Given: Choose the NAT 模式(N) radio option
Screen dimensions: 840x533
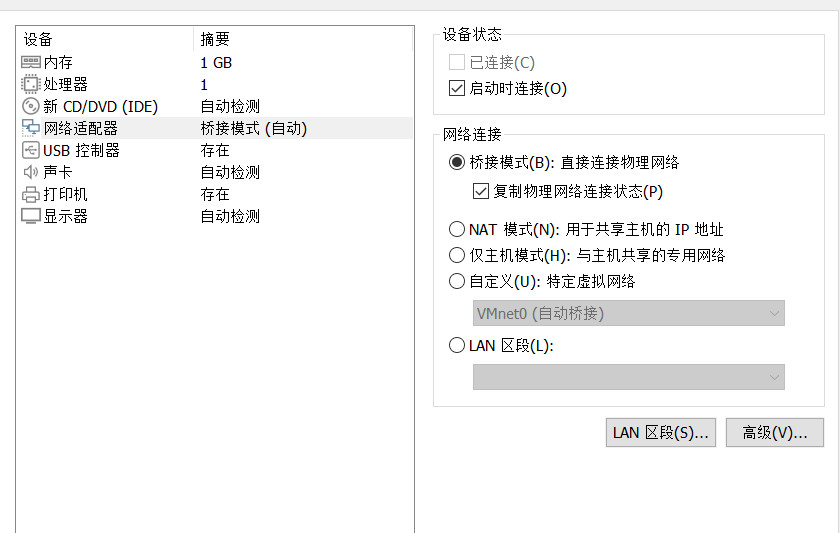Looking at the screenshot, I should [456, 229].
